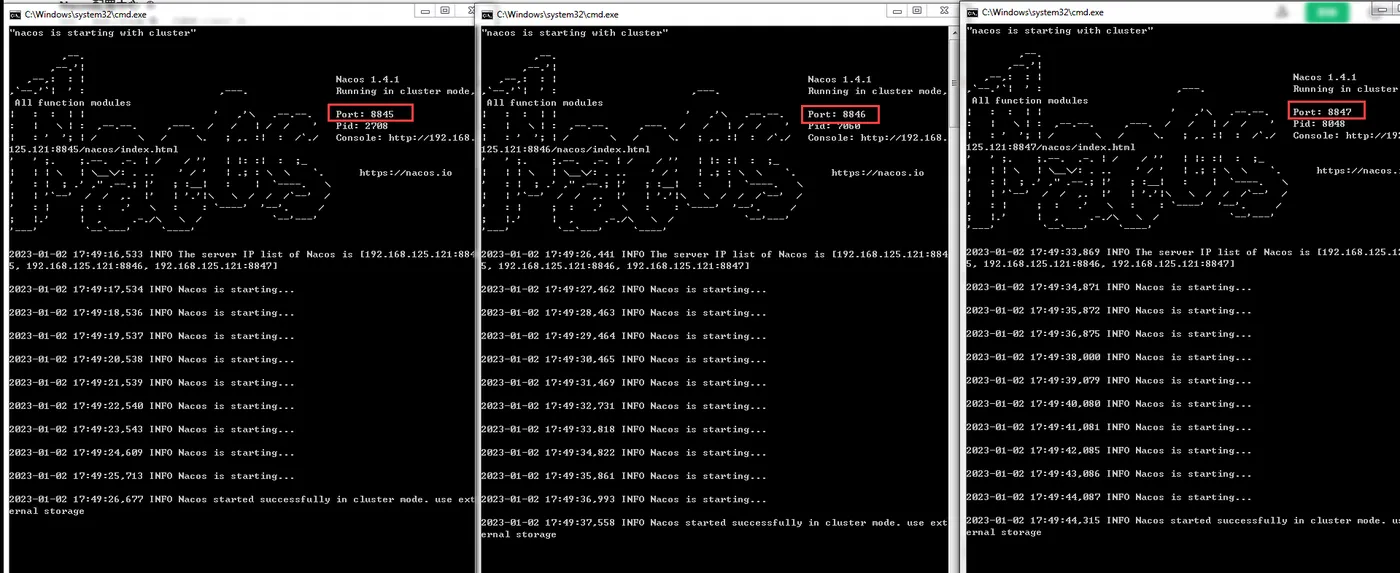
Task: Click the middle window's title C:\Windows\system32\cmd.exe
Action: click(557, 14)
